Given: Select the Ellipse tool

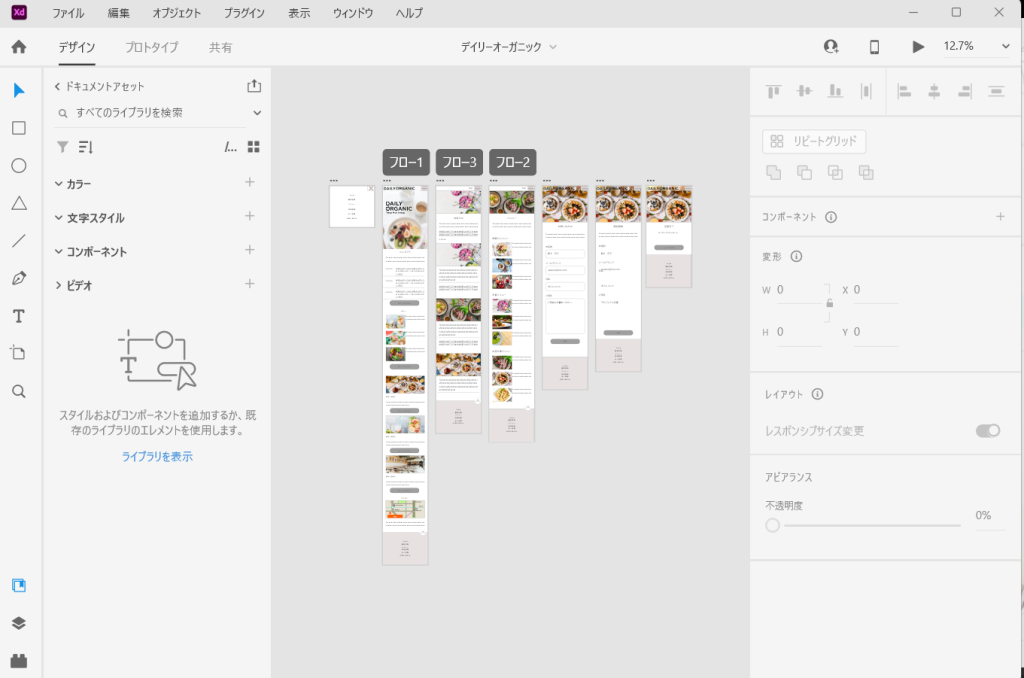Looking at the screenshot, I should click(19, 166).
